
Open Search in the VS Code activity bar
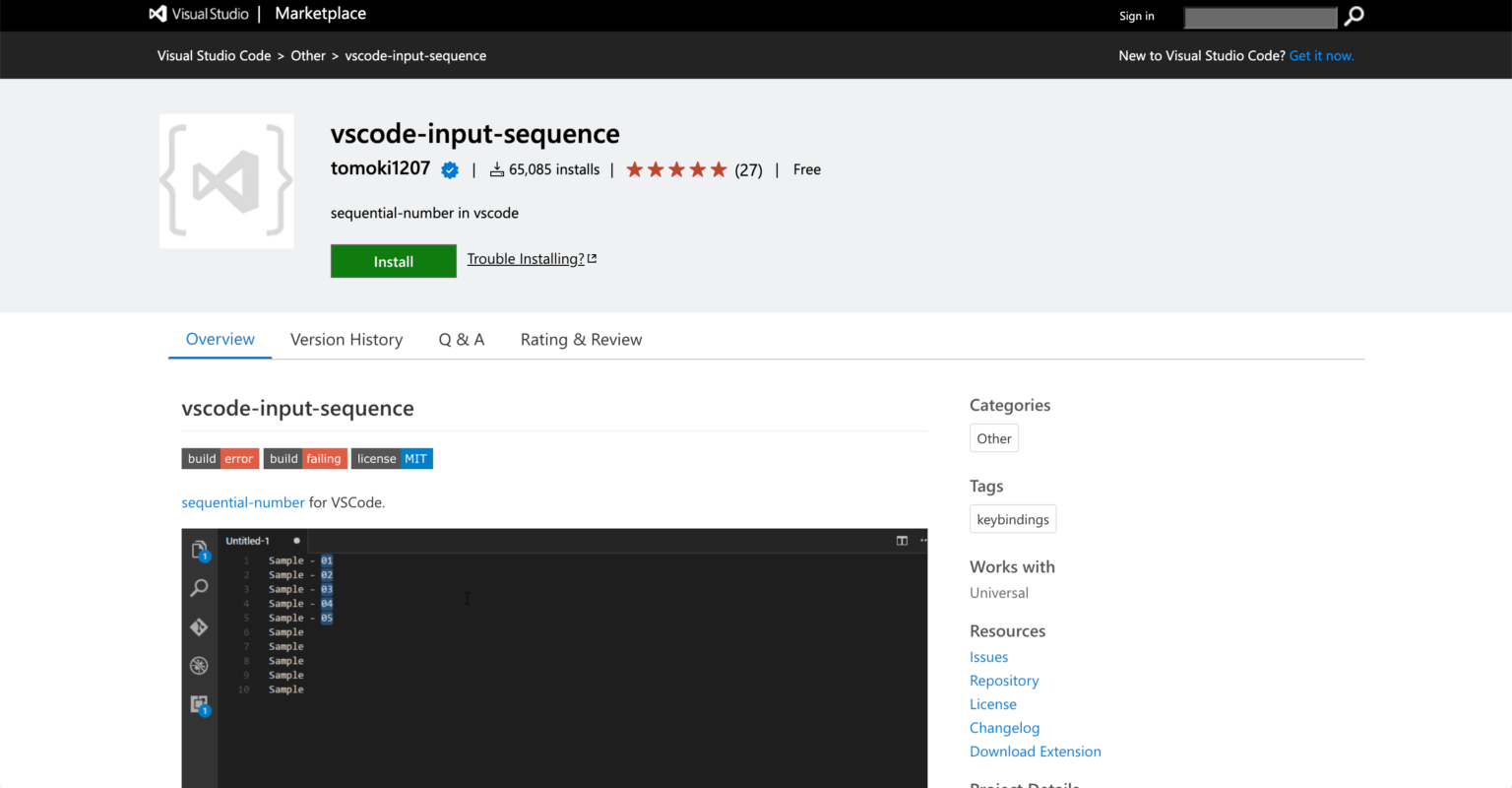pyautogui.click(x=199, y=587)
